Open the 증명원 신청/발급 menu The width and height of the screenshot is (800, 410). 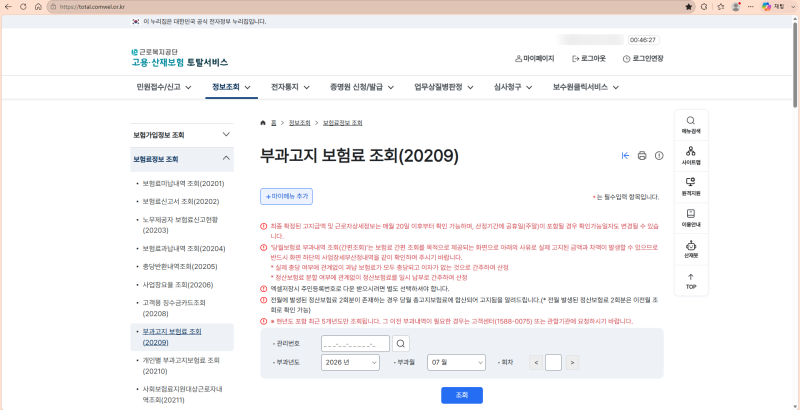pos(362,87)
